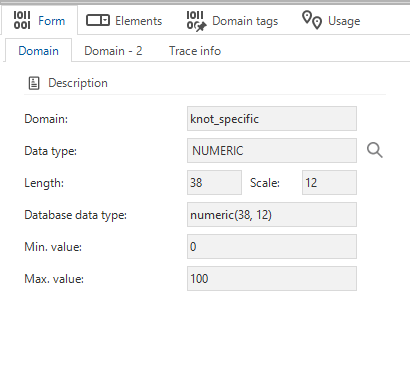Click the Min. value: label

click(53, 247)
